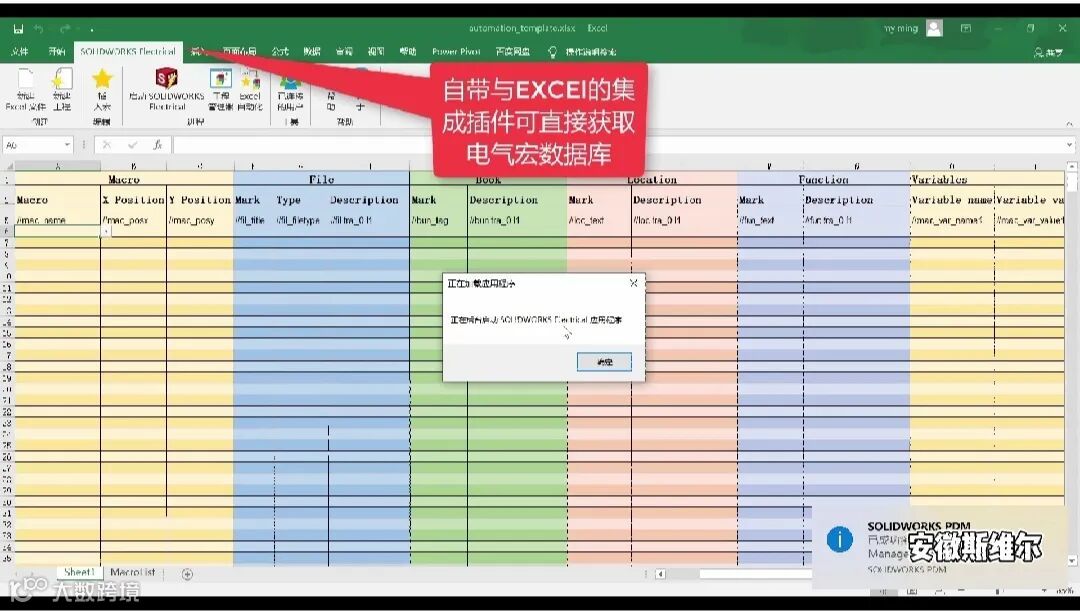Select the Sheet1 worksheet tab
This screenshot has width=1080, height=611.
coord(79,572)
